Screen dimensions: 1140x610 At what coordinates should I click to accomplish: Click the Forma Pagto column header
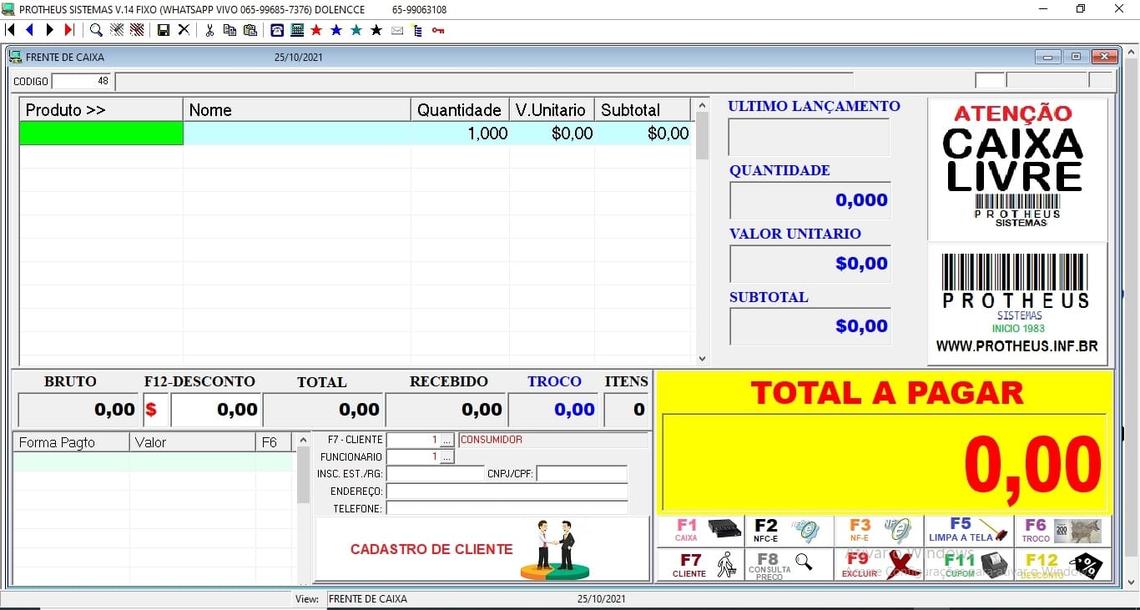coord(71,442)
